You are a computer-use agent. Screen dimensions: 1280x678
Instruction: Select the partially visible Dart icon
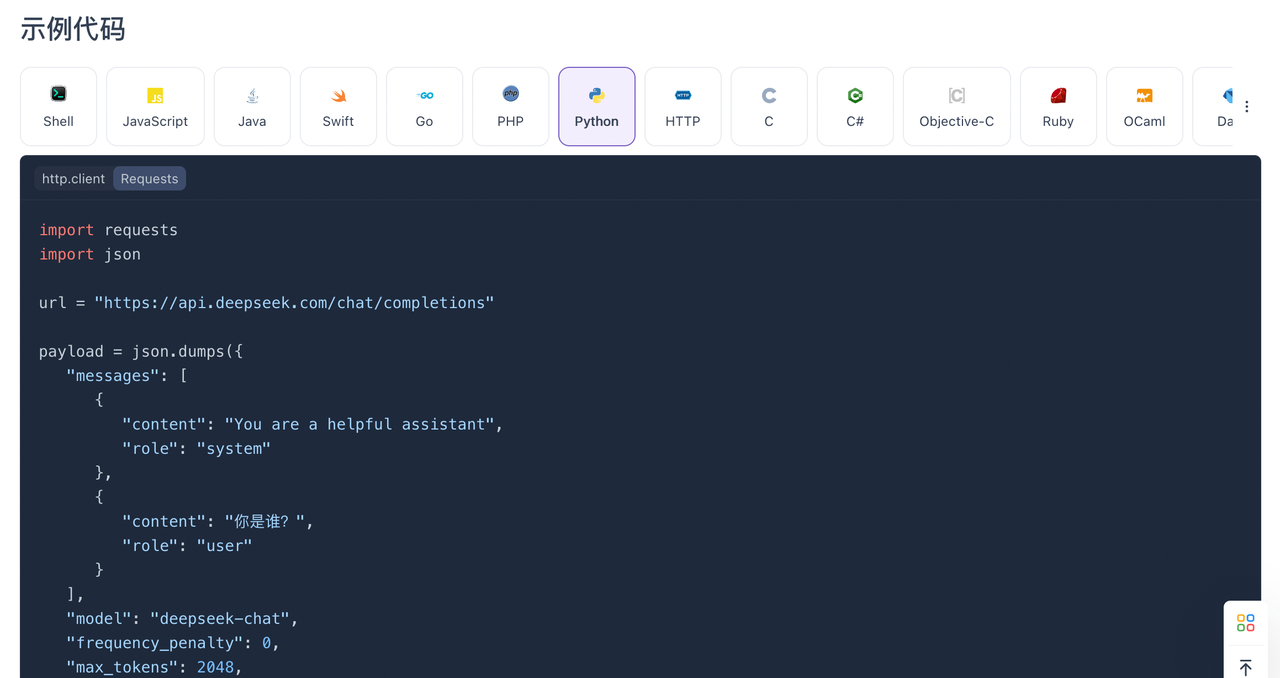click(x=1227, y=95)
